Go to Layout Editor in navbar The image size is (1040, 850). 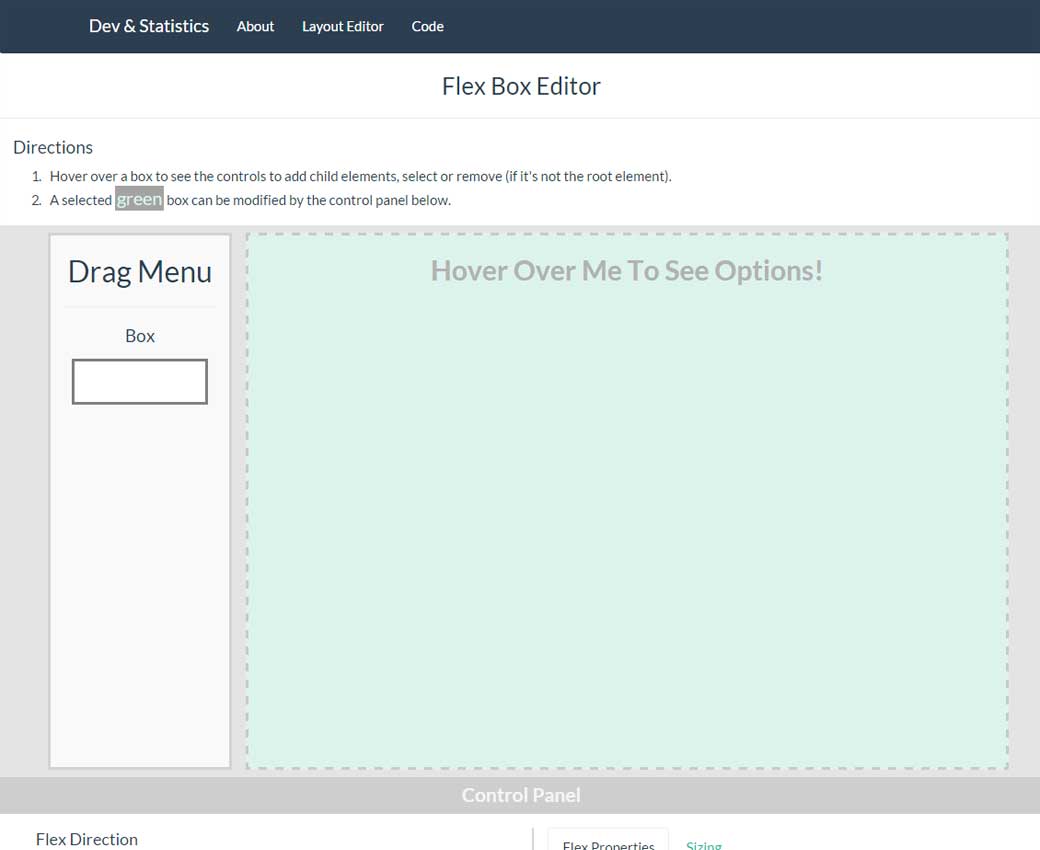tap(343, 26)
